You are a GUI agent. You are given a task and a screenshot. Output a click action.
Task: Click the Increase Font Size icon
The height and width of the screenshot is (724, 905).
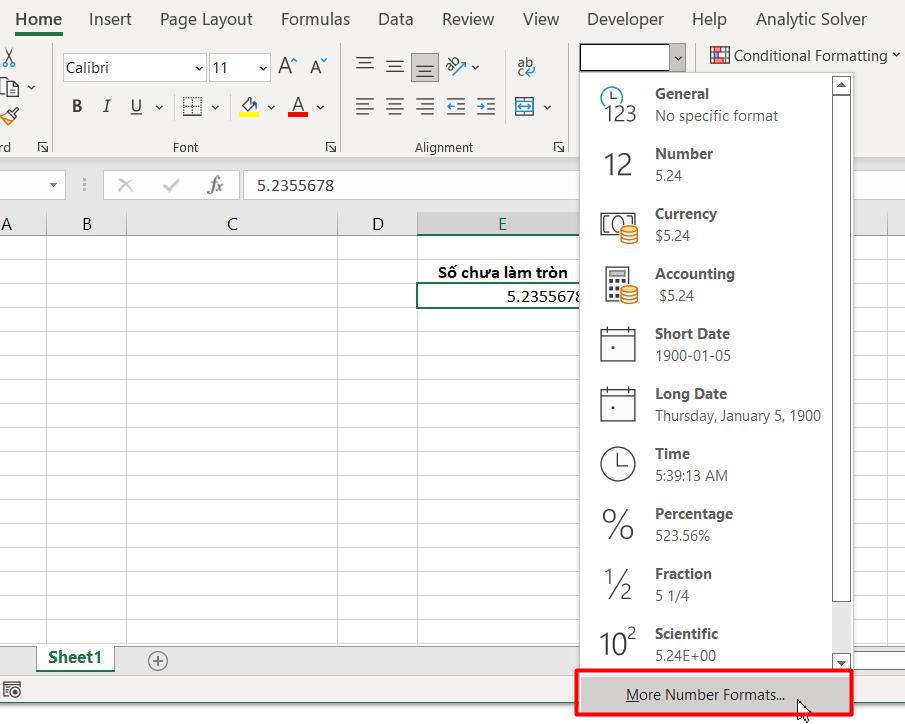pyautogui.click(x=287, y=67)
